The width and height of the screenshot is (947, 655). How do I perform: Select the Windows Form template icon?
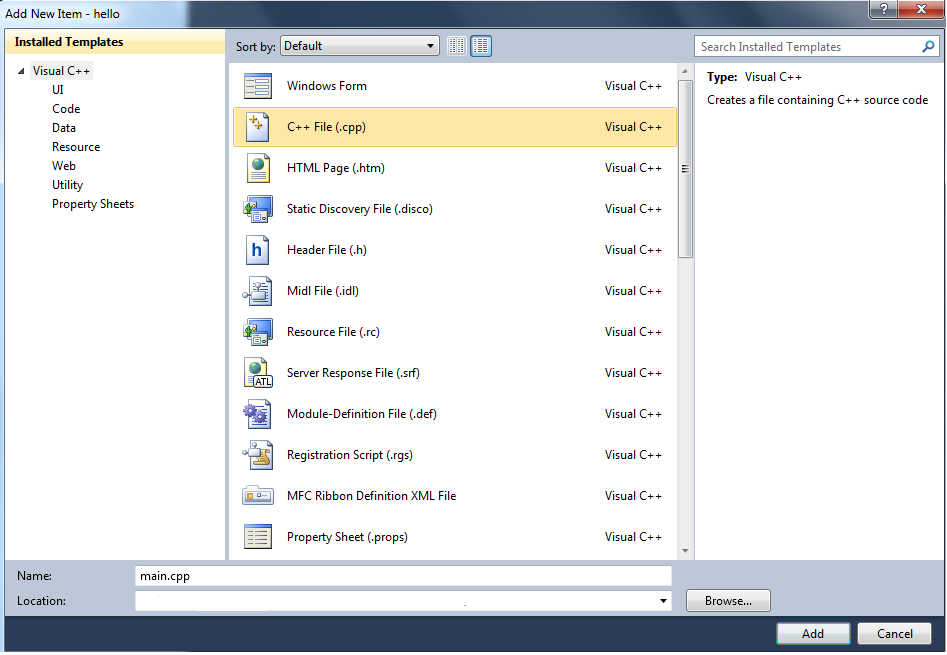(258, 86)
